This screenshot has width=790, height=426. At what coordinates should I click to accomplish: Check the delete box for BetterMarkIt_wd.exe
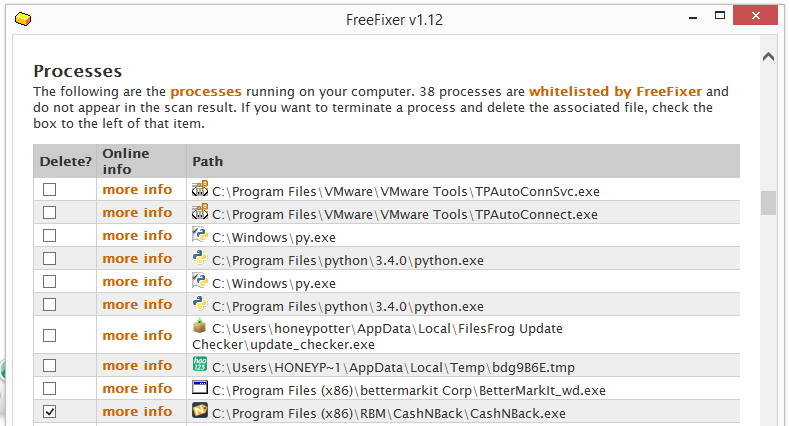tap(49, 389)
